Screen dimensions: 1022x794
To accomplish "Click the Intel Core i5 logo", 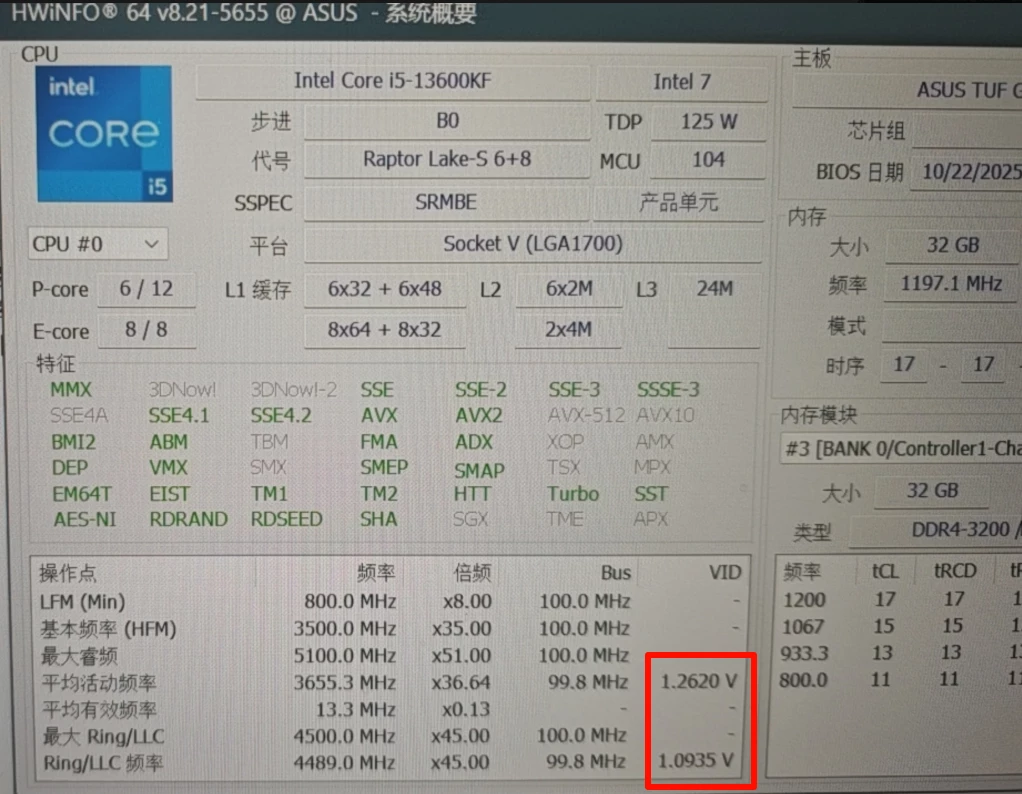I will [x=104, y=134].
